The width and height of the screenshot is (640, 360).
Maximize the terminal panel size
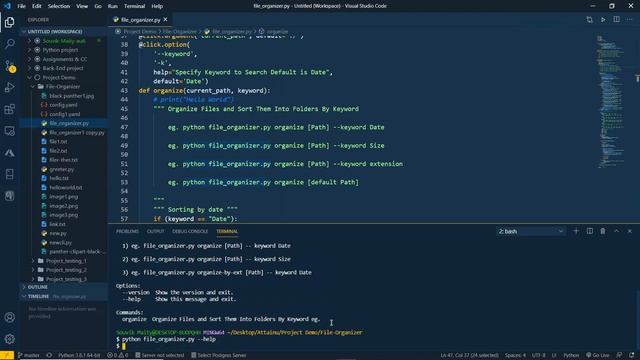point(616,231)
